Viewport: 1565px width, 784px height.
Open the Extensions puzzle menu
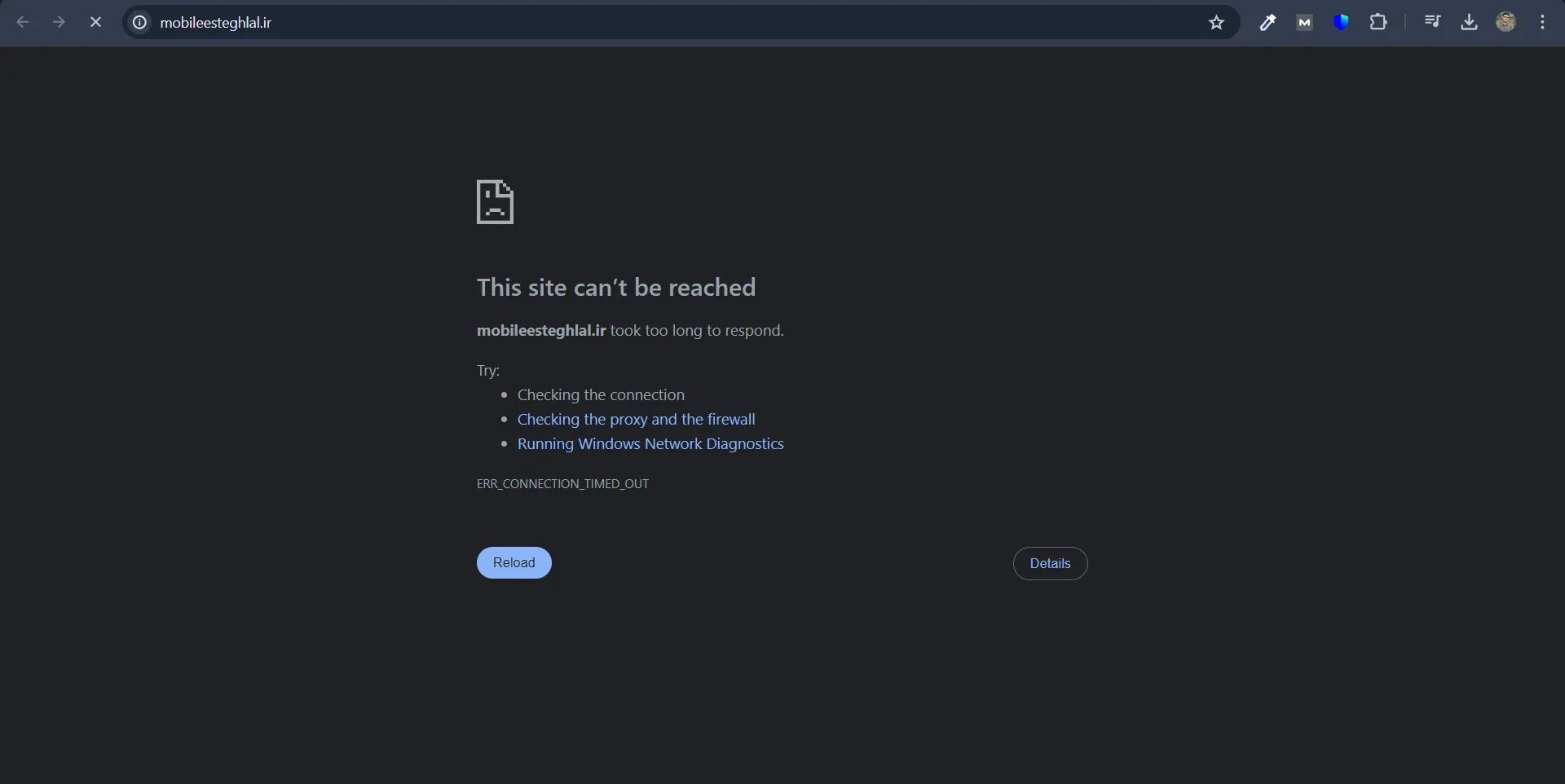click(1378, 23)
